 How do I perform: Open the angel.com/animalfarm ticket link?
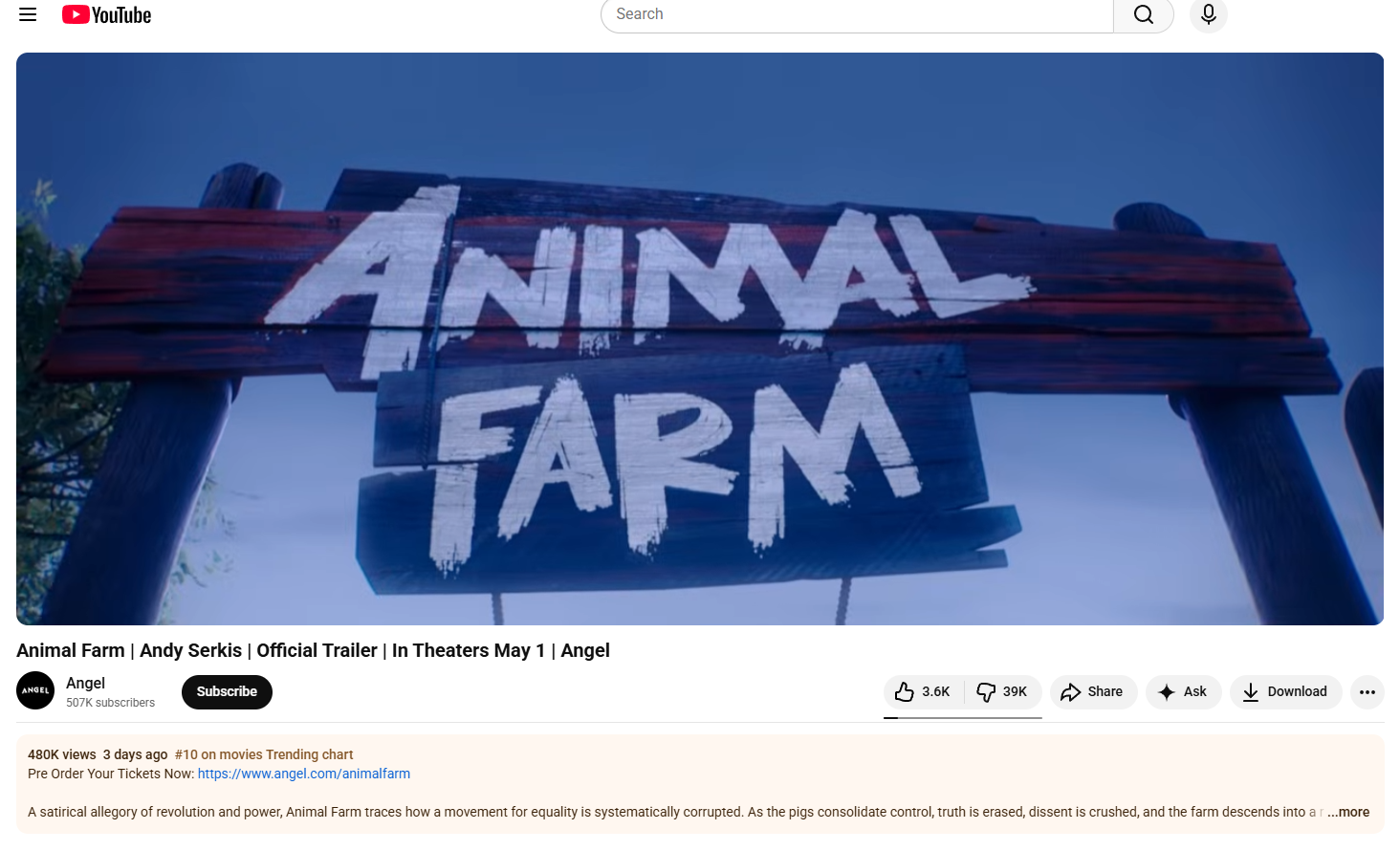coord(304,774)
